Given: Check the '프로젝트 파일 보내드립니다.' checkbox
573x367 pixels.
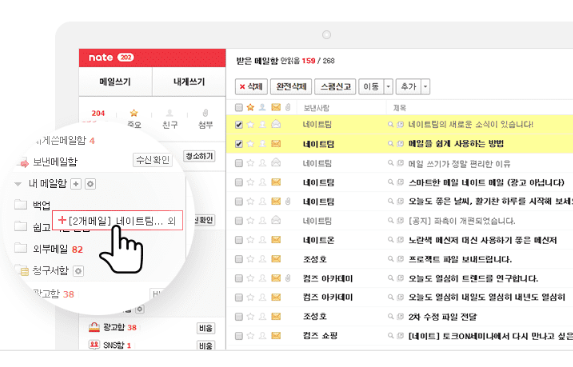Looking at the screenshot, I should (x=239, y=259).
